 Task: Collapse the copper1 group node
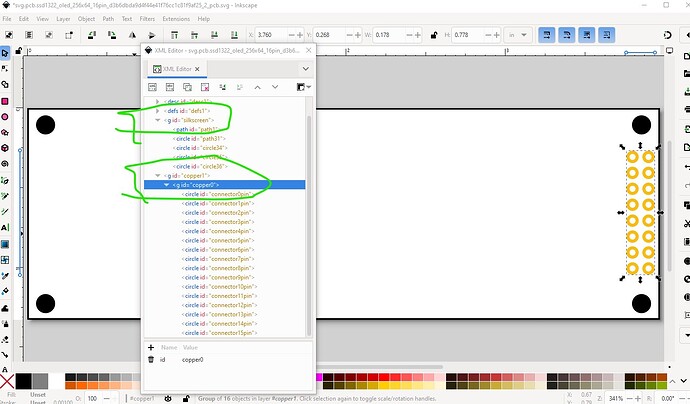click(x=158, y=176)
